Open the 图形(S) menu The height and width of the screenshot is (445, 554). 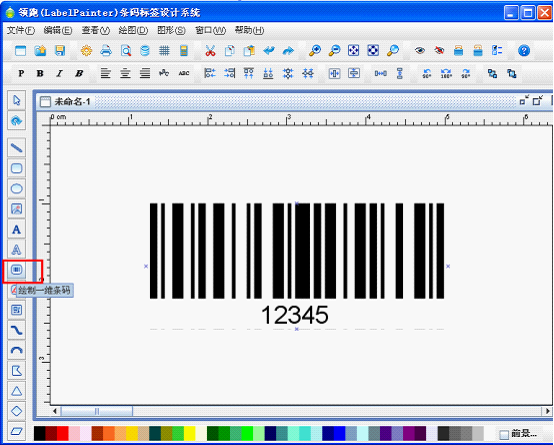click(x=171, y=30)
